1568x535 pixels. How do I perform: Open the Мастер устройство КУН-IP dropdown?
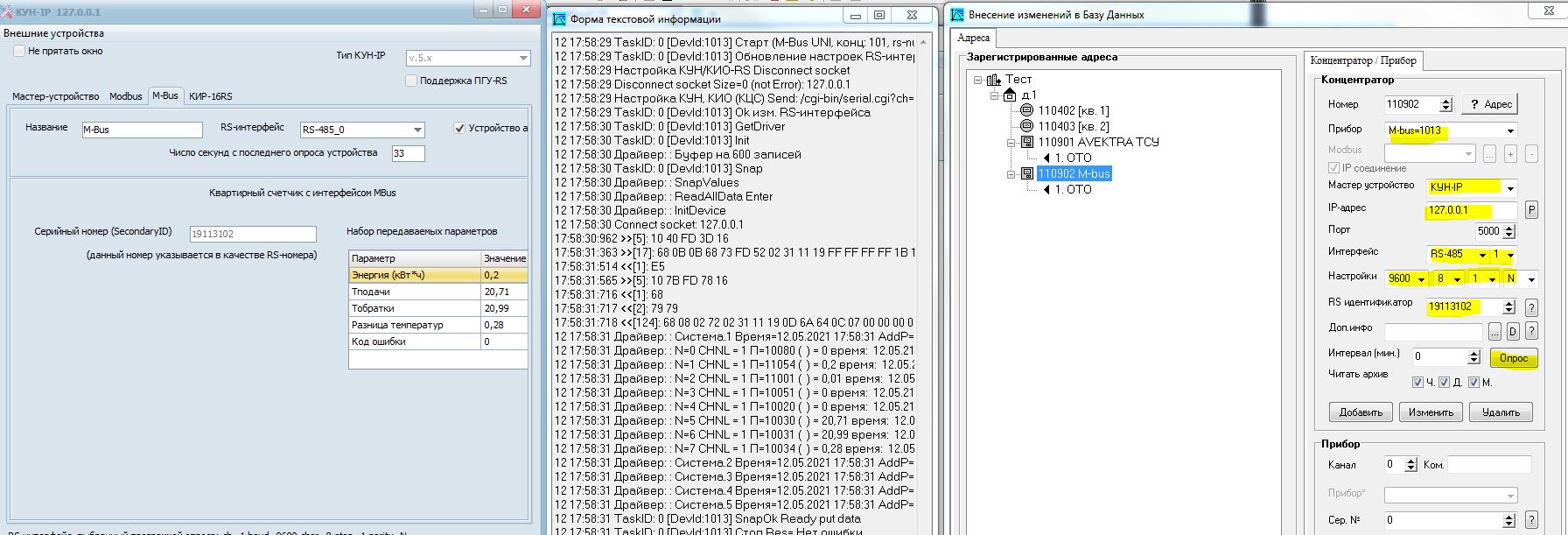click(1509, 187)
